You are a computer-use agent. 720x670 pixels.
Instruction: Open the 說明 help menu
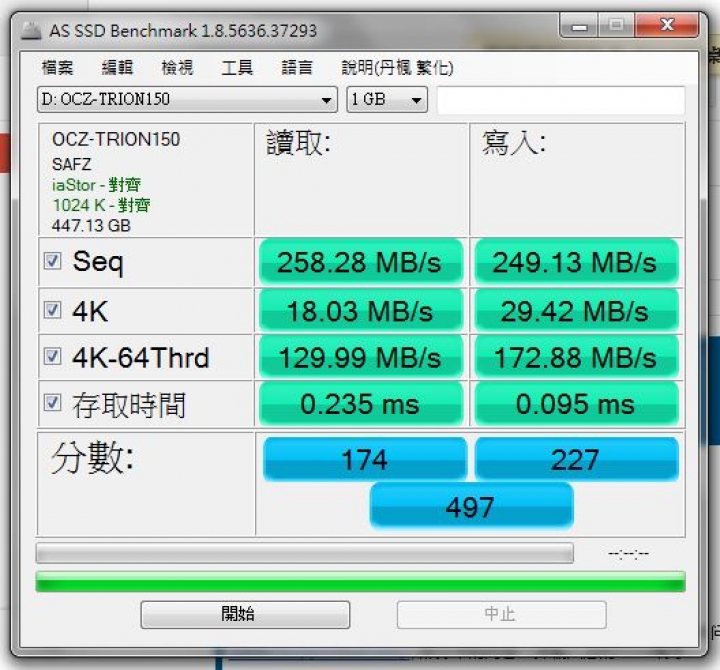(x=397, y=68)
